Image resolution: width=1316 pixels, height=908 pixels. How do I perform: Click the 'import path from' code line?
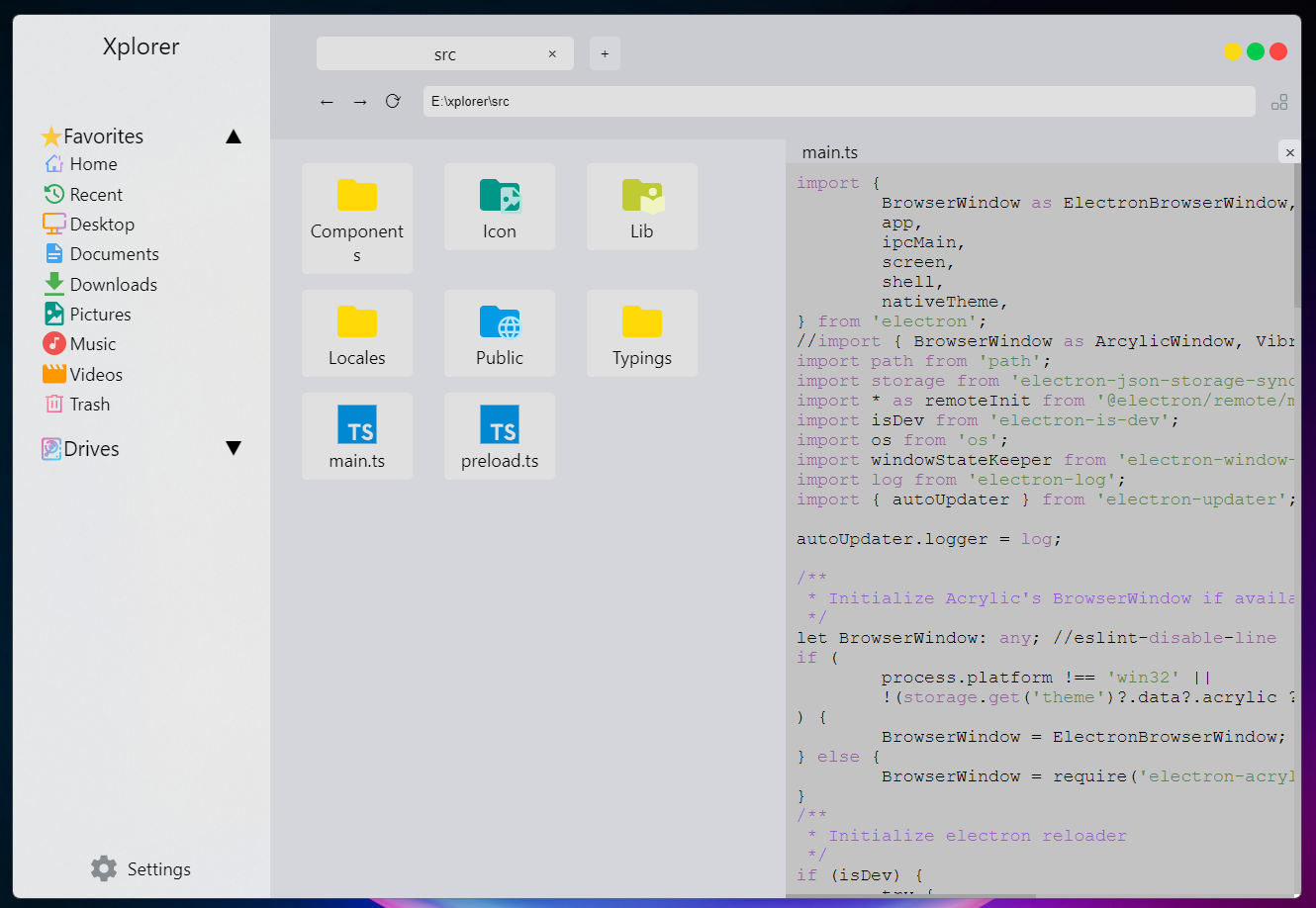(x=924, y=361)
